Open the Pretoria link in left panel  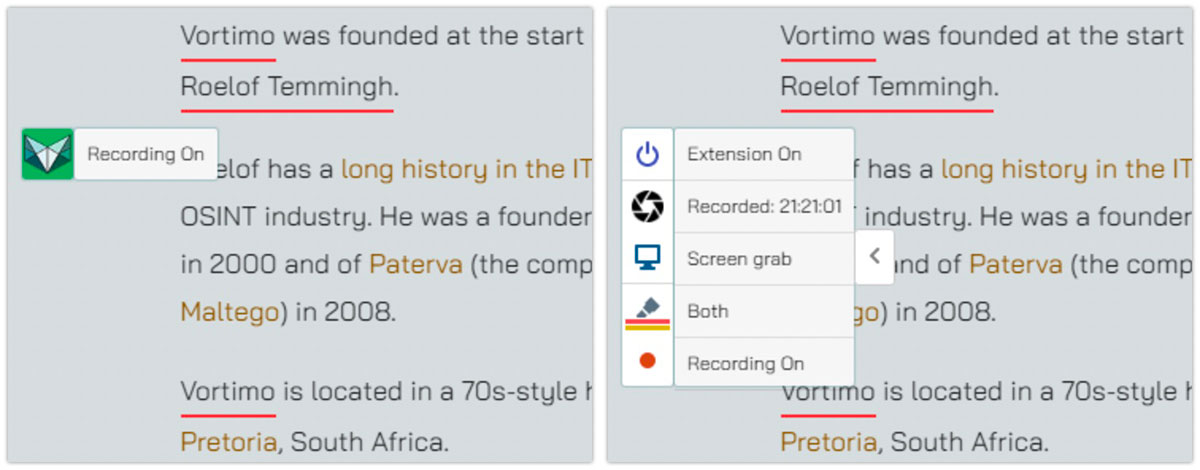tap(229, 441)
